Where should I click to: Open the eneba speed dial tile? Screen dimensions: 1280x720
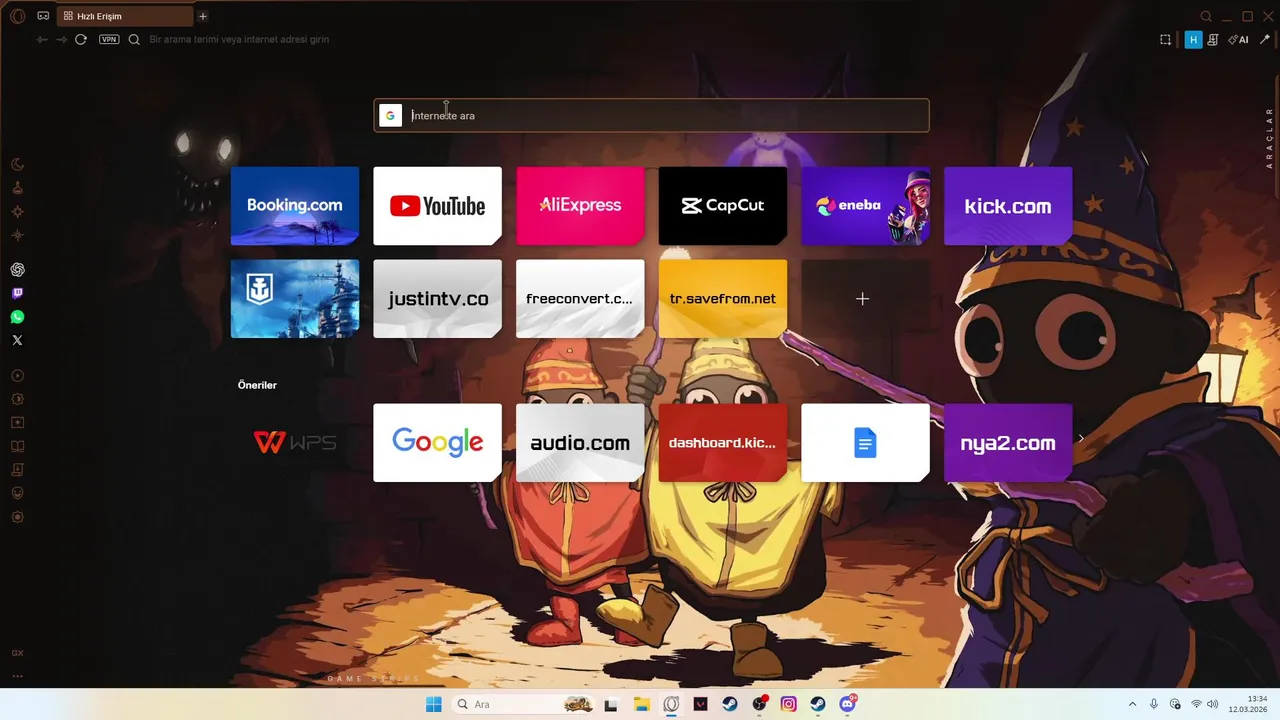pyautogui.click(x=865, y=206)
